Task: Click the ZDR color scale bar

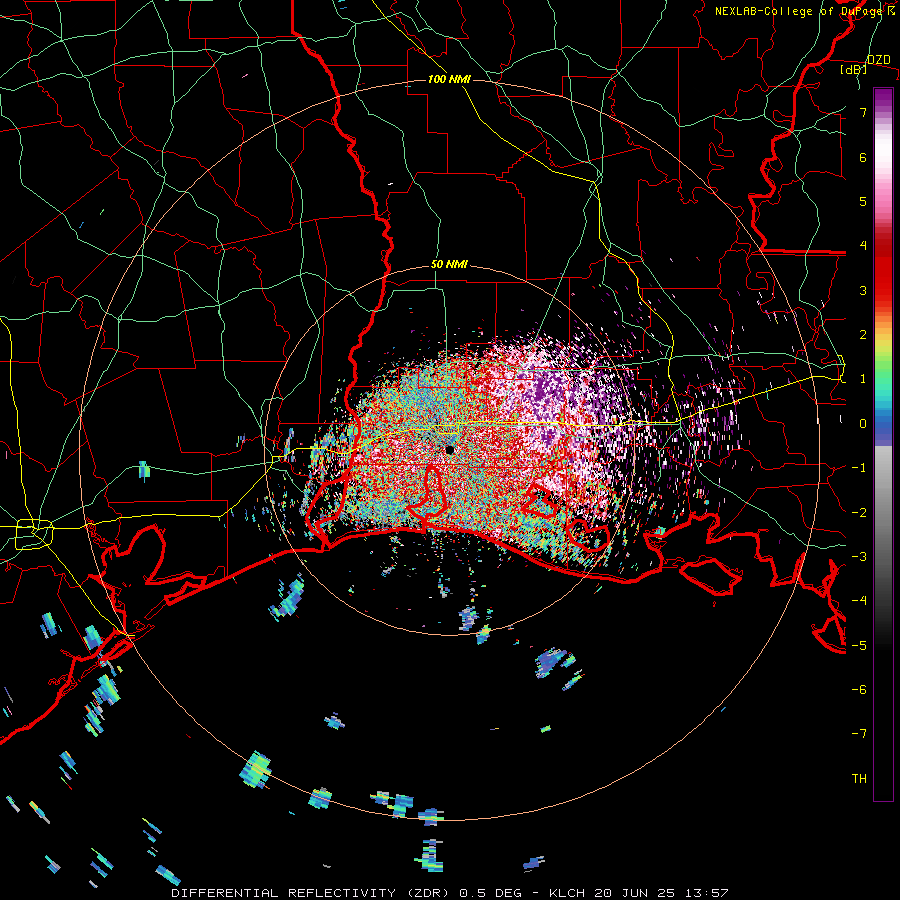Action: pyautogui.click(x=883, y=444)
